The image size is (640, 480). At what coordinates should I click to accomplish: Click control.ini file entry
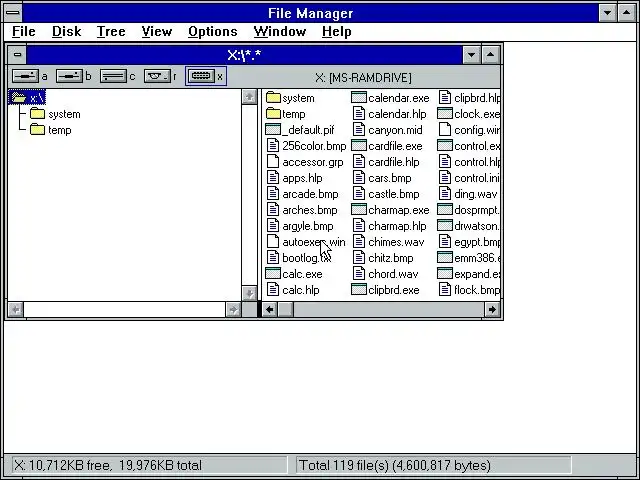point(469,178)
